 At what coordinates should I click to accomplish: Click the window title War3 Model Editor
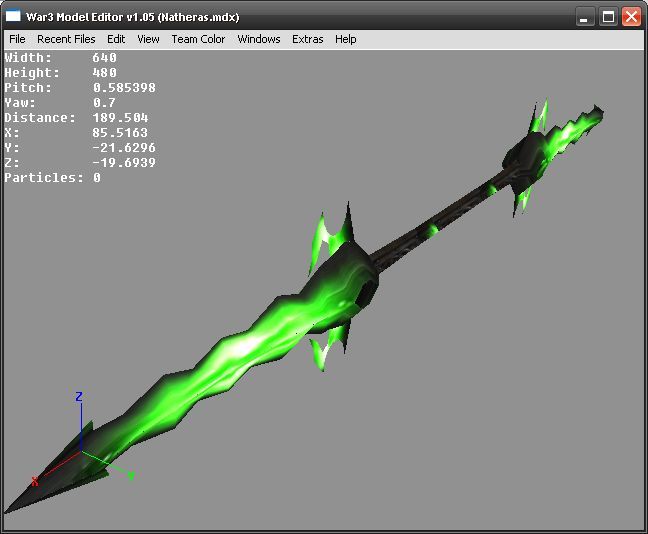(x=132, y=17)
